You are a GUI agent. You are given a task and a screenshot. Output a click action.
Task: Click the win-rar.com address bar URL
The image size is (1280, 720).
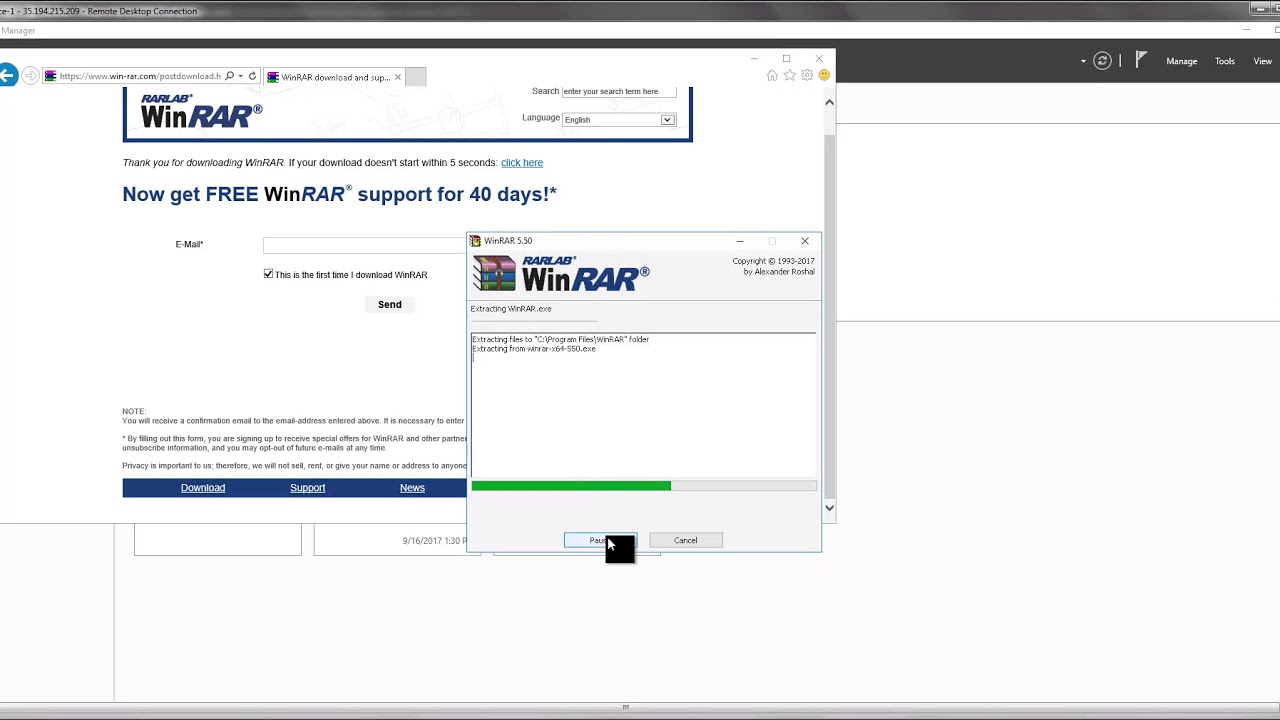[x=139, y=76]
